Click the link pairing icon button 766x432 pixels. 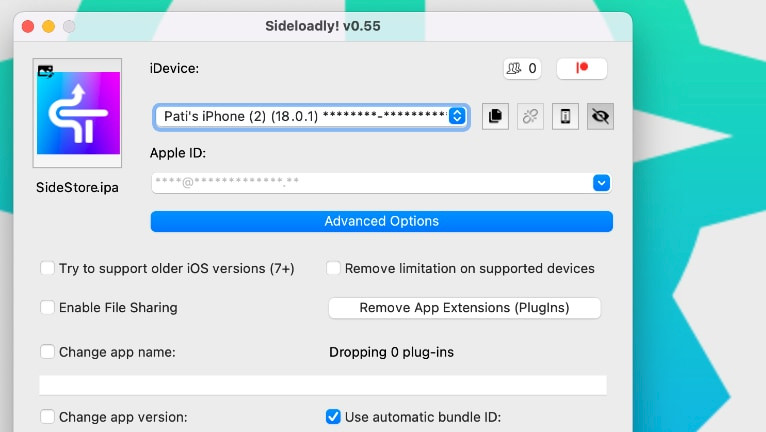[x=531, y=116]
